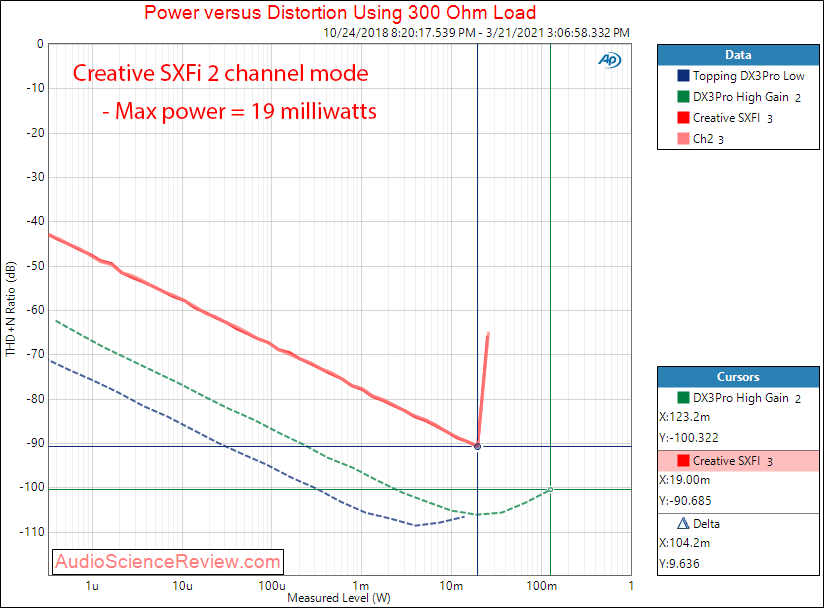This screenshot has width=824, height=608.
Task: Click the Delta triangle icon
Action: (x=683, y=523)
